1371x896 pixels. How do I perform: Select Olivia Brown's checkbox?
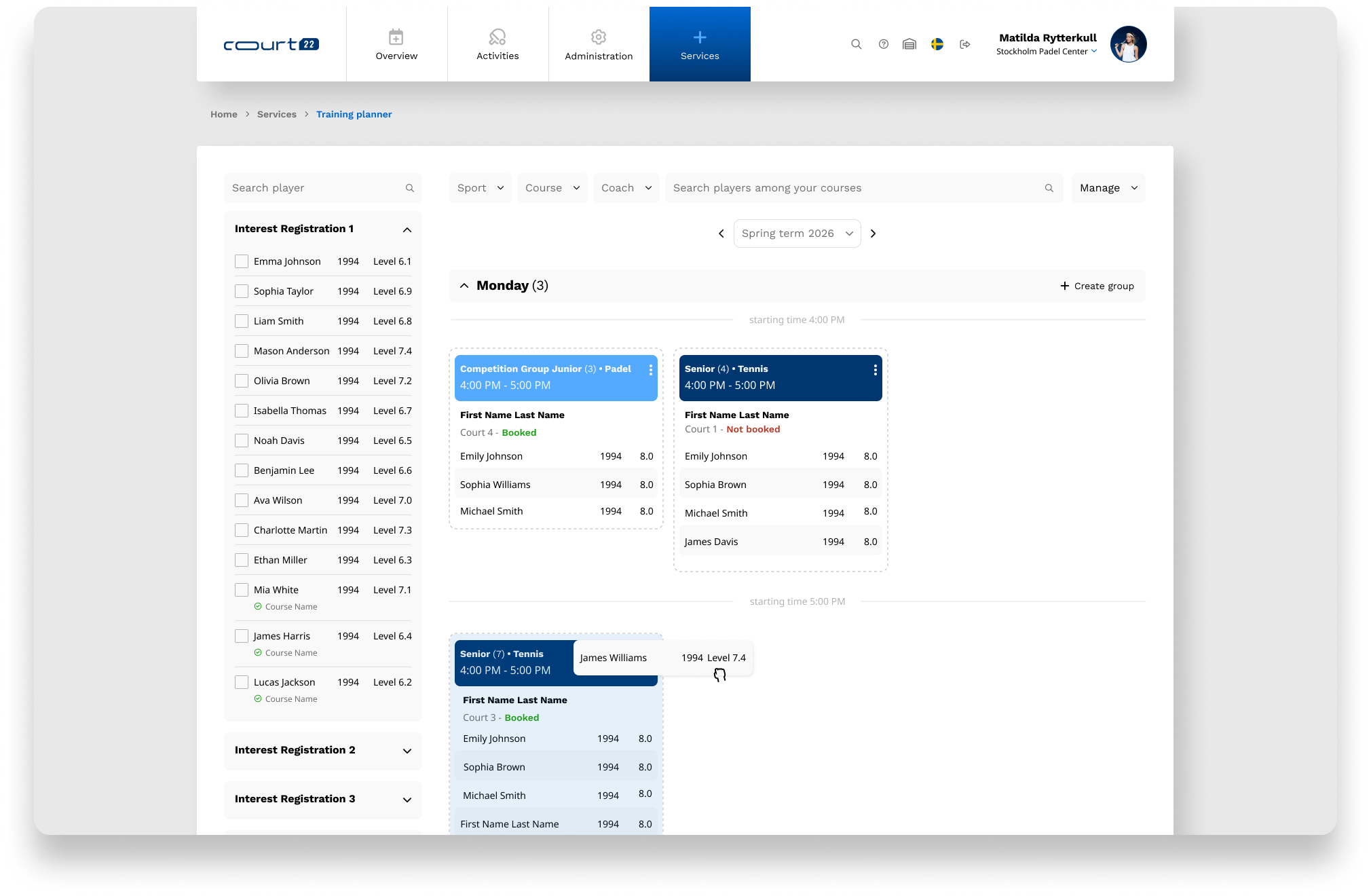click(242, 381)
